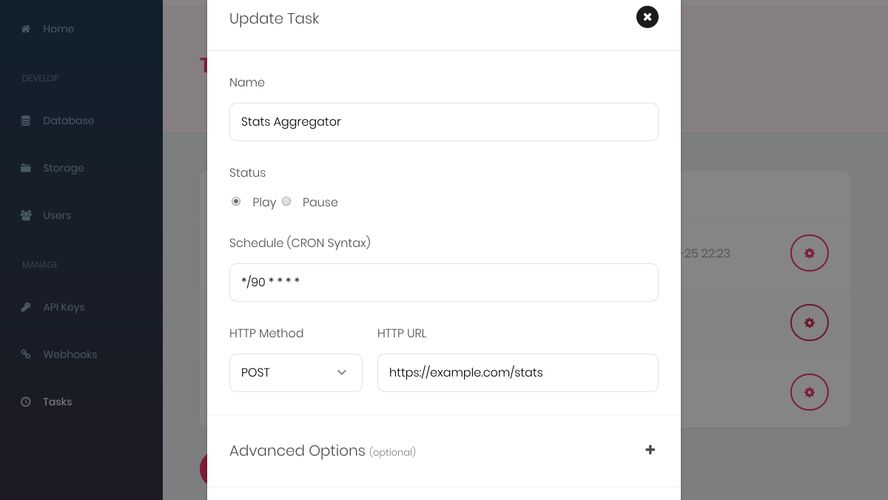888x500 pixels.
Task: Go to Webhooks menu item
Action: pyautogui.click(x=70, y=354)
